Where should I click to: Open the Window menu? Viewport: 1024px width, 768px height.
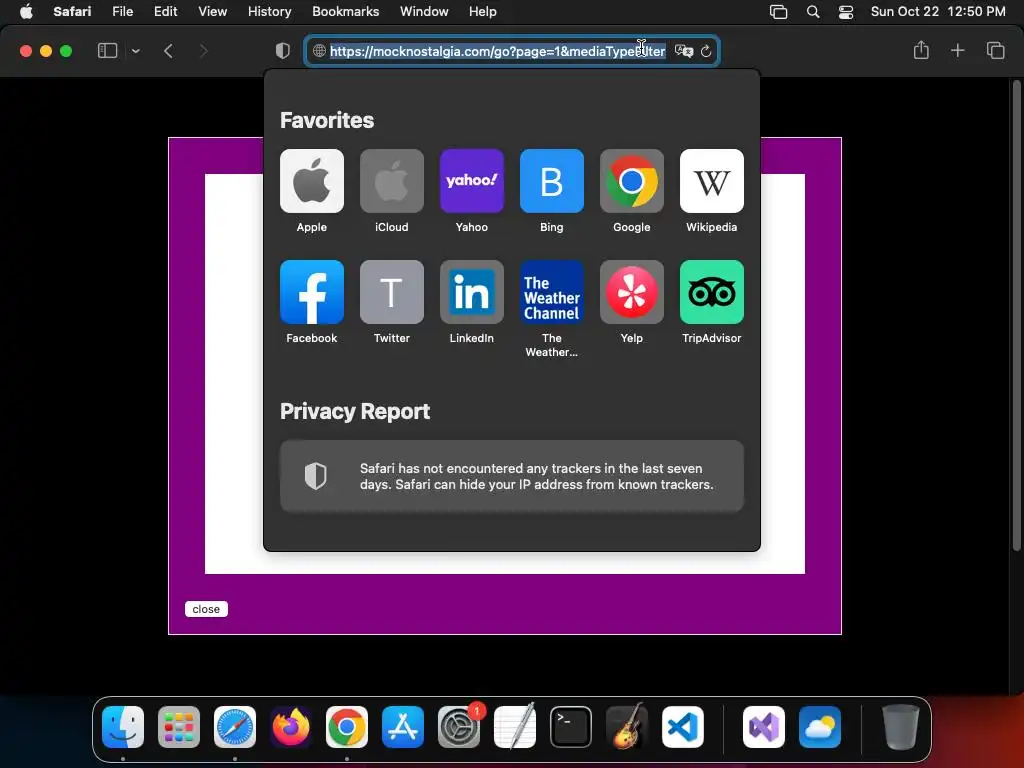coord(424,11)
